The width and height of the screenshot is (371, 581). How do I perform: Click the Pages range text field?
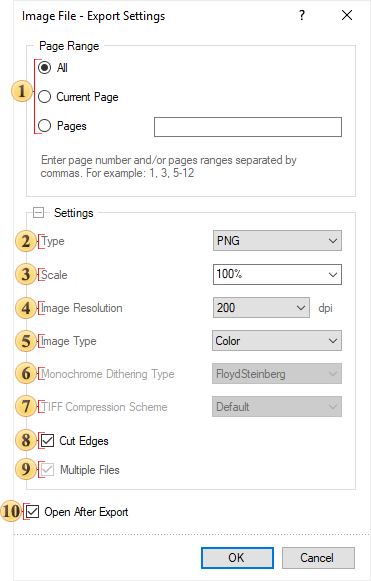248,127
